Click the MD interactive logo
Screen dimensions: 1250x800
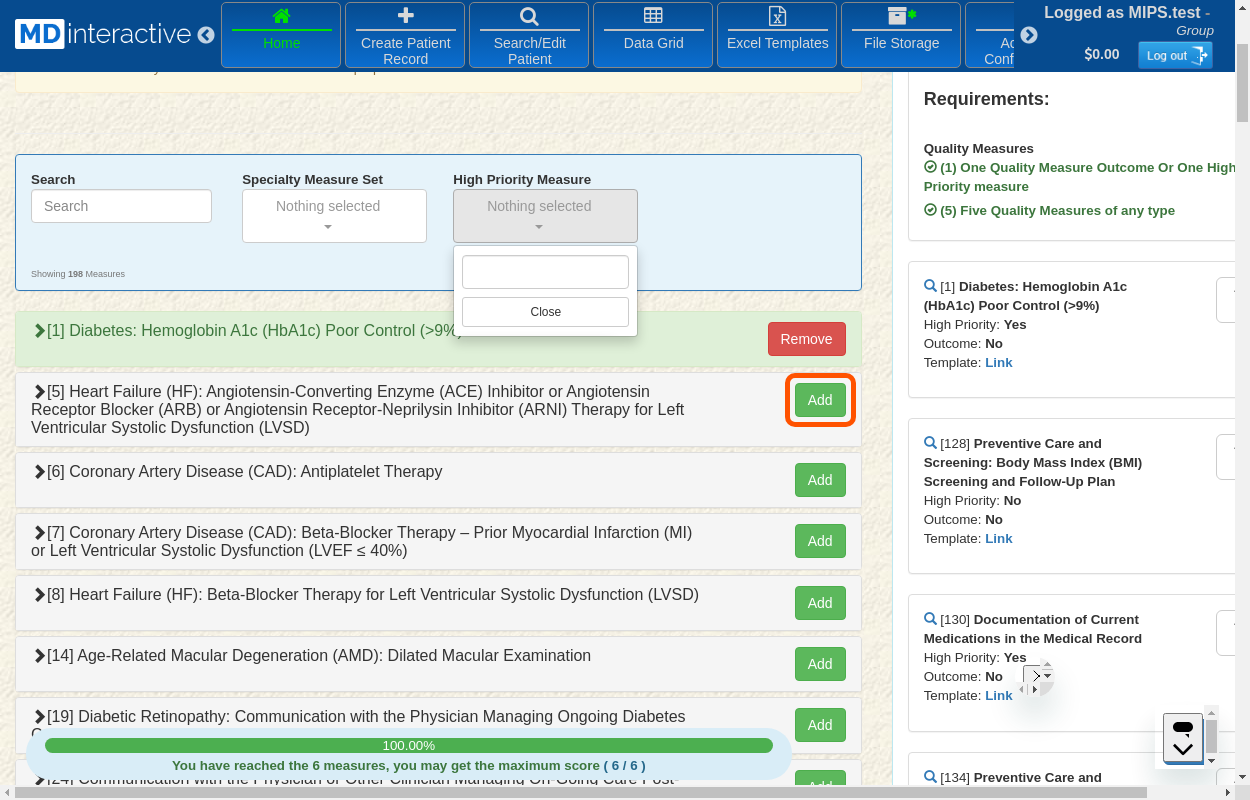point(102,34)
